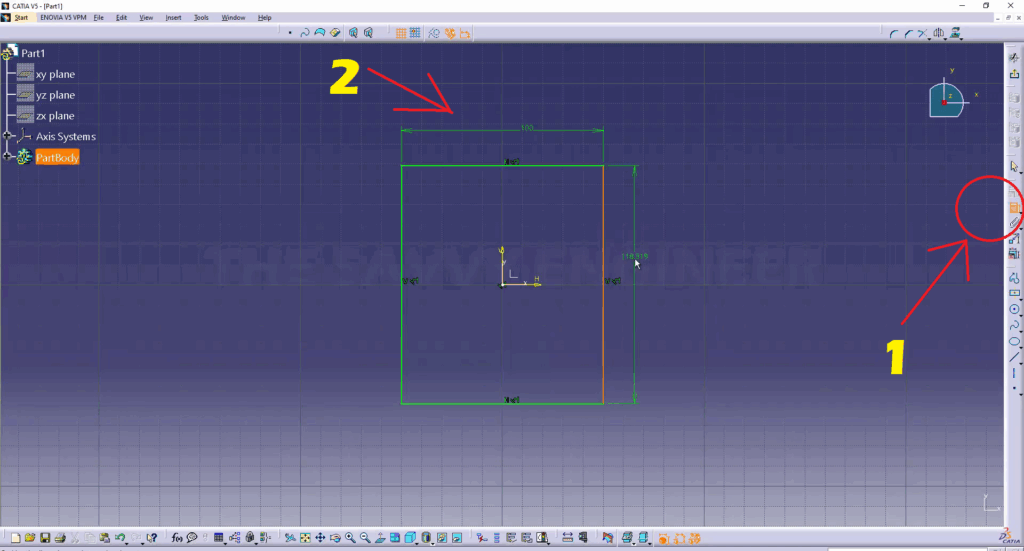Select the arrow Select tool in right toolbar
This screenshot has width=1024, height=551.
(1014, 166)
